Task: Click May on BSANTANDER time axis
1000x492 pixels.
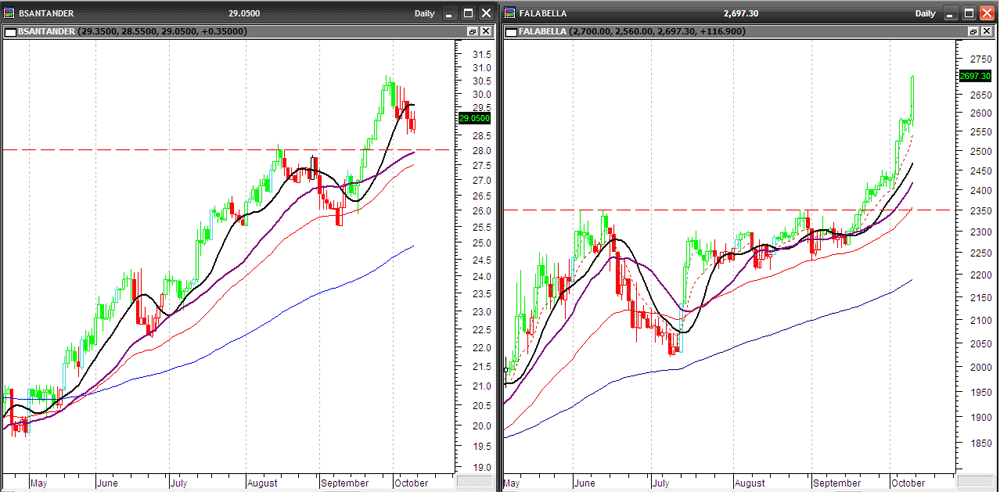Action: [39, 483]
